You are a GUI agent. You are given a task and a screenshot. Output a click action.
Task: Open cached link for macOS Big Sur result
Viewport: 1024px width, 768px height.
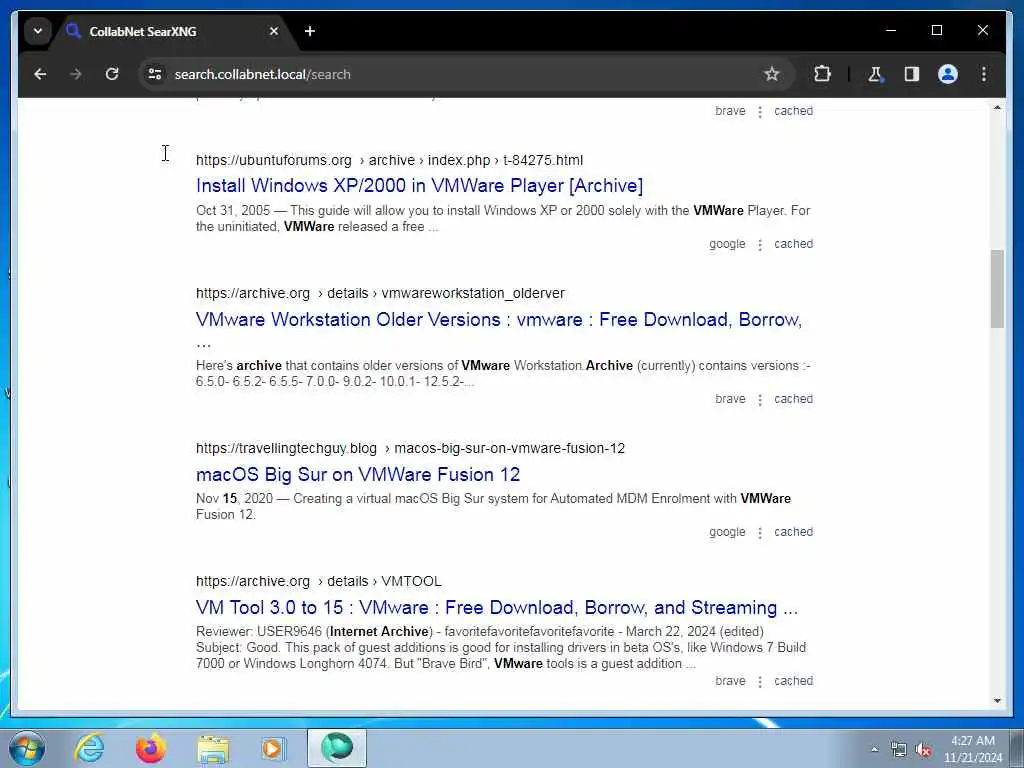(793, 532)
